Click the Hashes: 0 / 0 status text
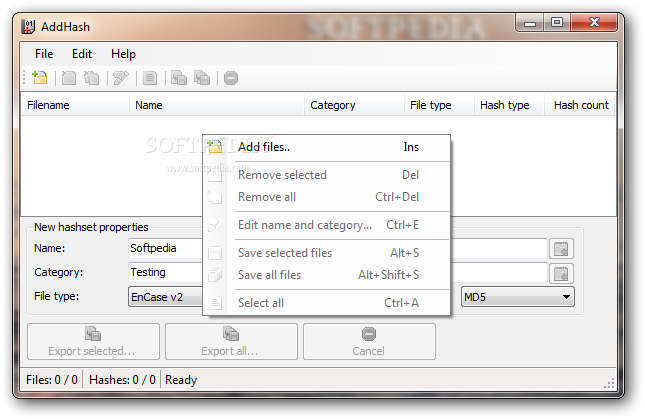The image size is (645, 419). click(122, 380)
